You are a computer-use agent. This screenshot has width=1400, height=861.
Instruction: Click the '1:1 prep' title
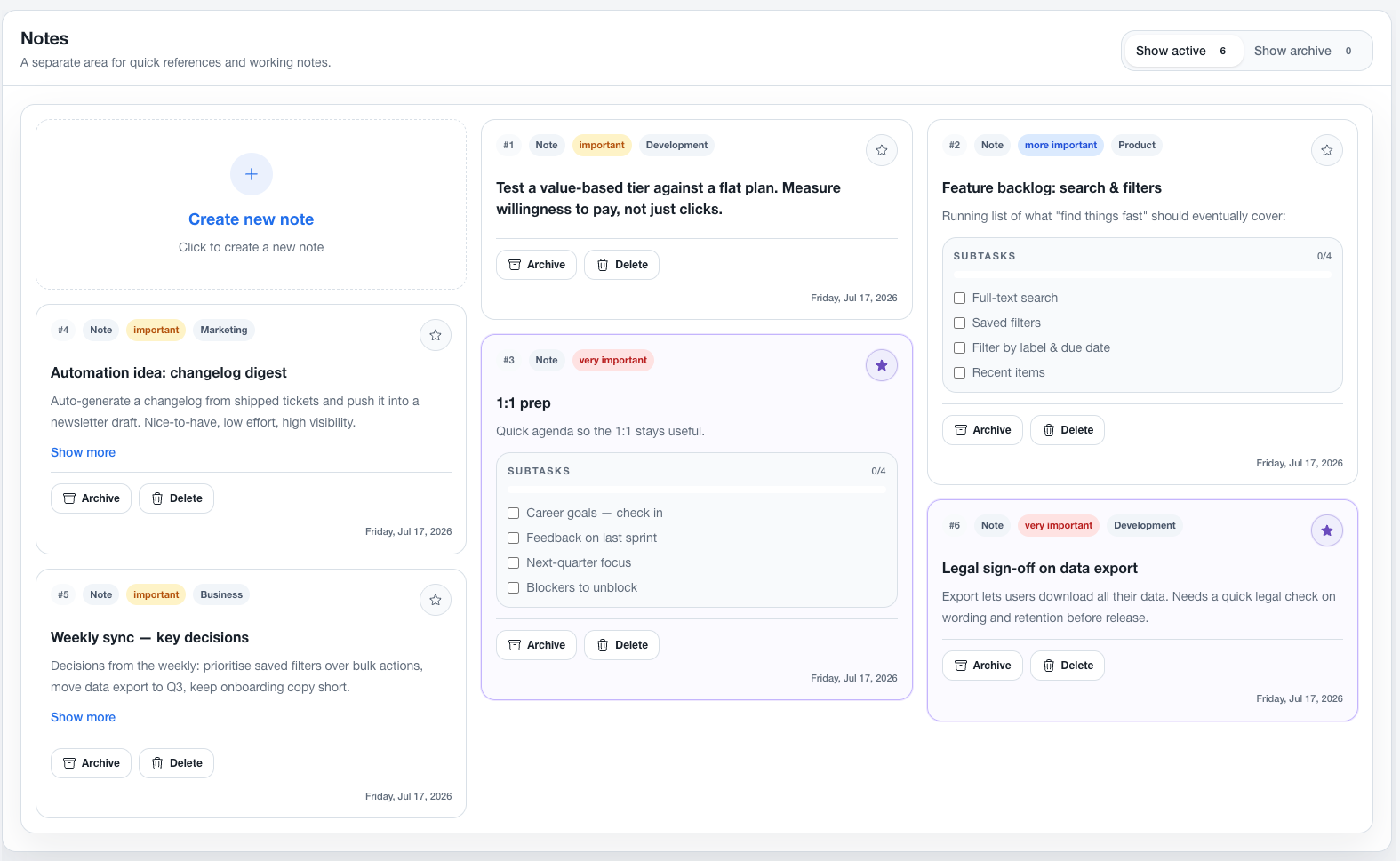click(x=524, y=403)
